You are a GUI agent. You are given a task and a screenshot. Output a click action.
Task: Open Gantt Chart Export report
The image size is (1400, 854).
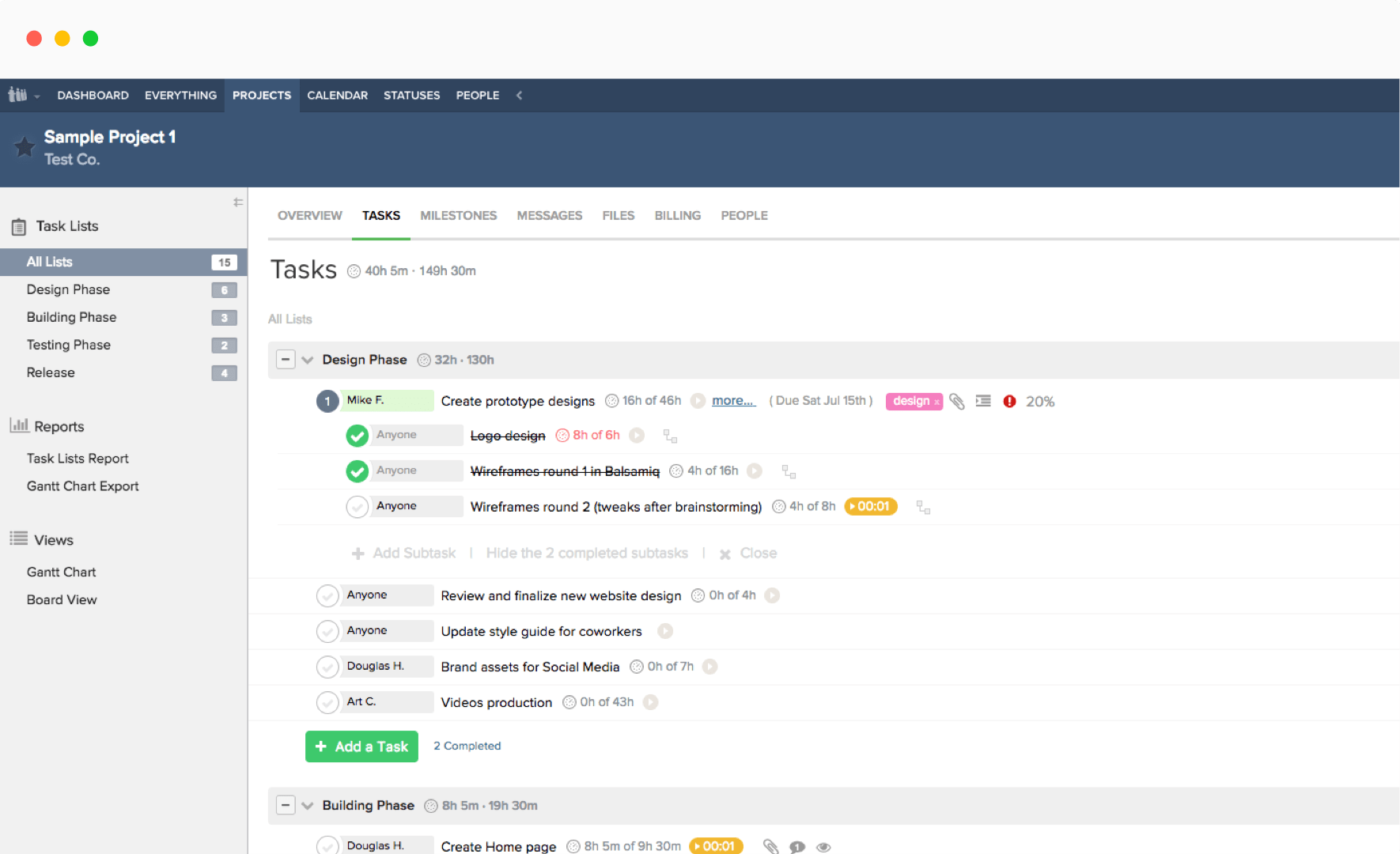click(83, 486)
